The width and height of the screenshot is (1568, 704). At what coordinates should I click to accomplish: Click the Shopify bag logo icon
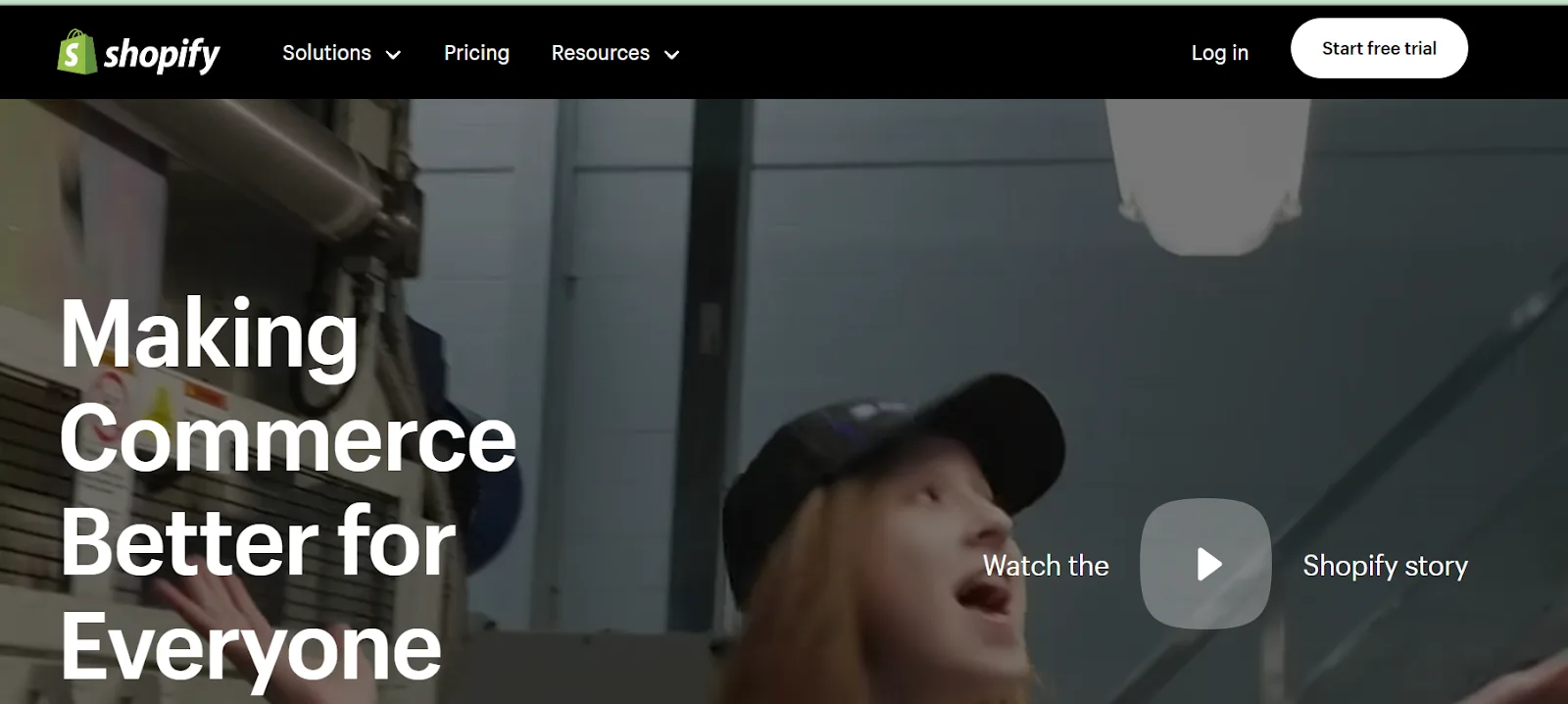pos(76,52)
